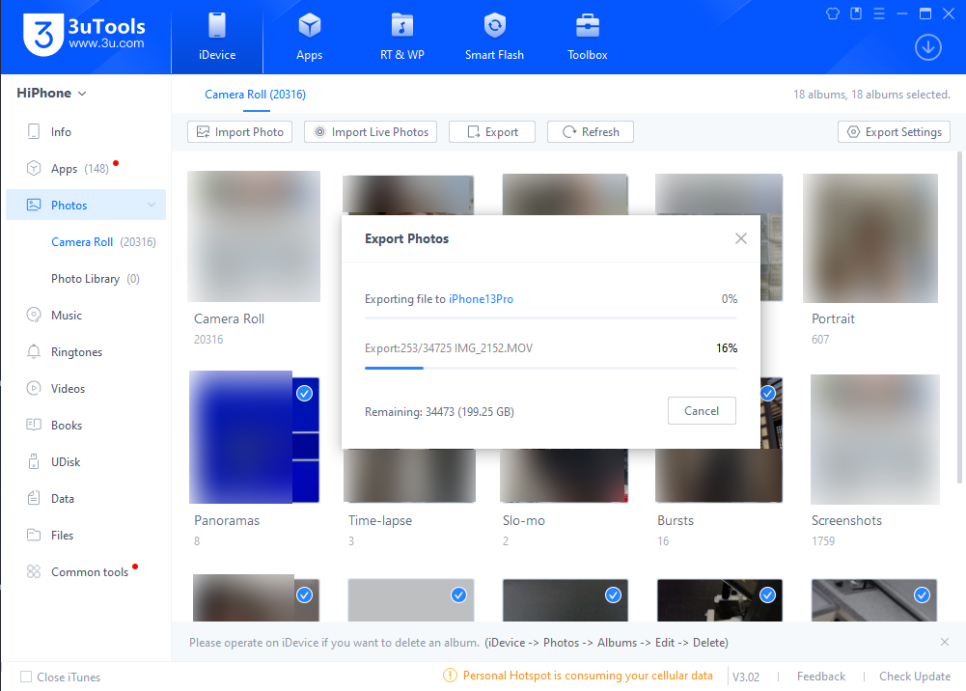The width and height of the screenshot is (966, 691).
Task: Toggle checkmark on third bottom-row album
Action: 613,595
